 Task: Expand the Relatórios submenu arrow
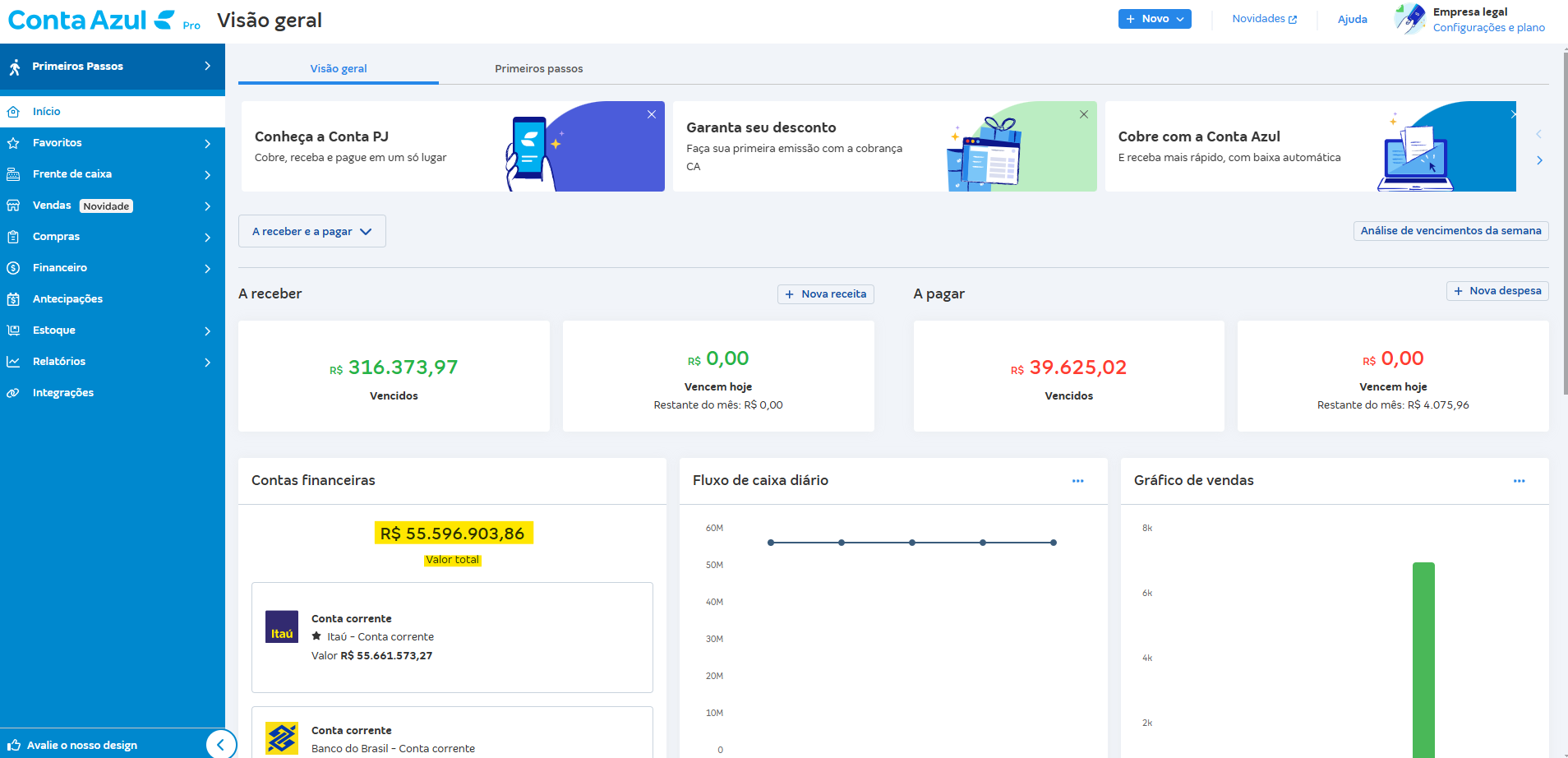(207, 363)
